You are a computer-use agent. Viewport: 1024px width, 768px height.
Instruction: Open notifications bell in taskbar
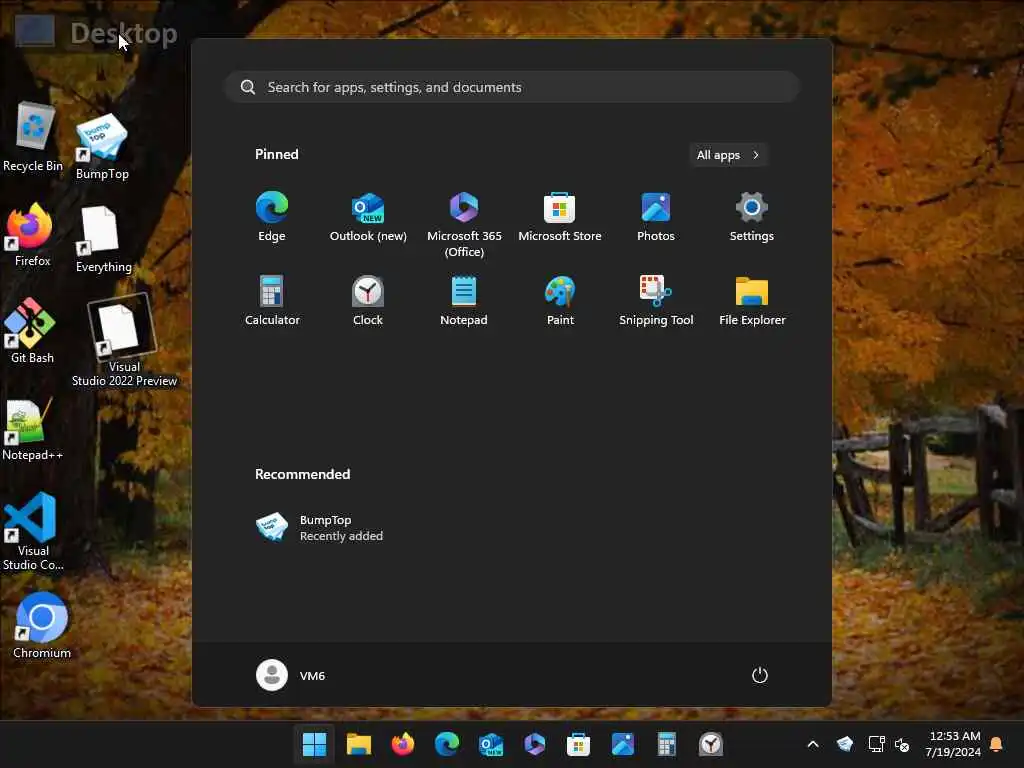[997, 744]
